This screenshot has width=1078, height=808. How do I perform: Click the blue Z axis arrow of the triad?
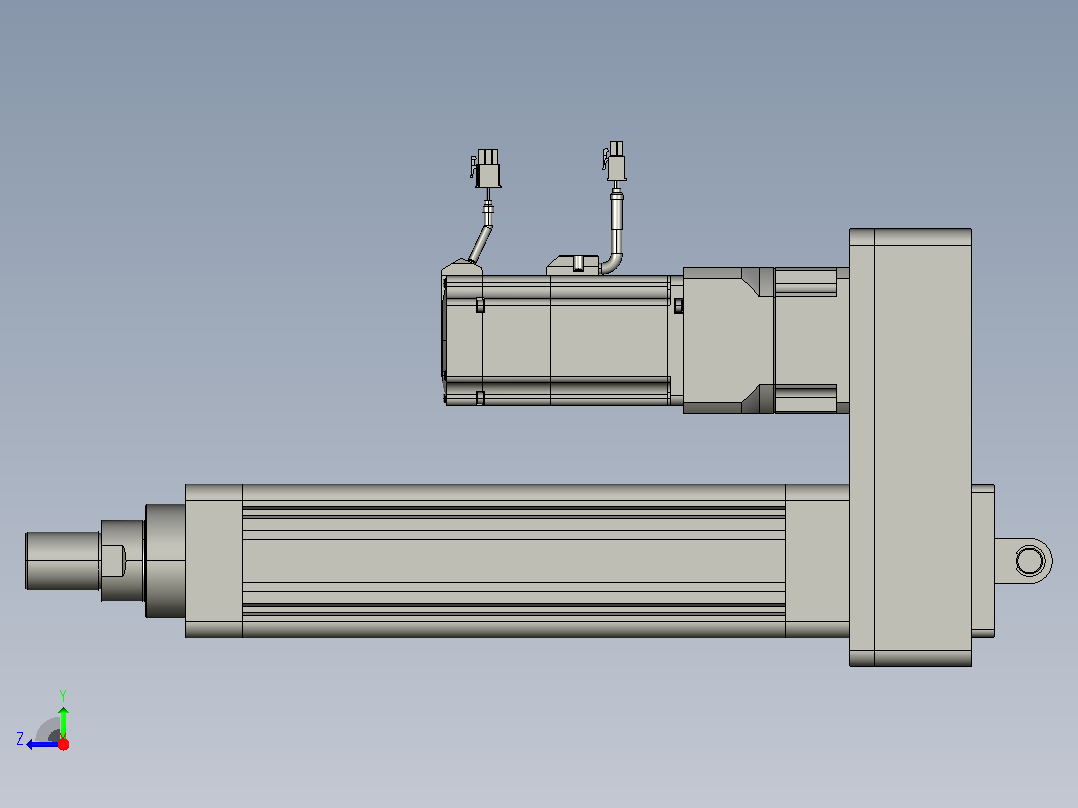click(41, 745)
